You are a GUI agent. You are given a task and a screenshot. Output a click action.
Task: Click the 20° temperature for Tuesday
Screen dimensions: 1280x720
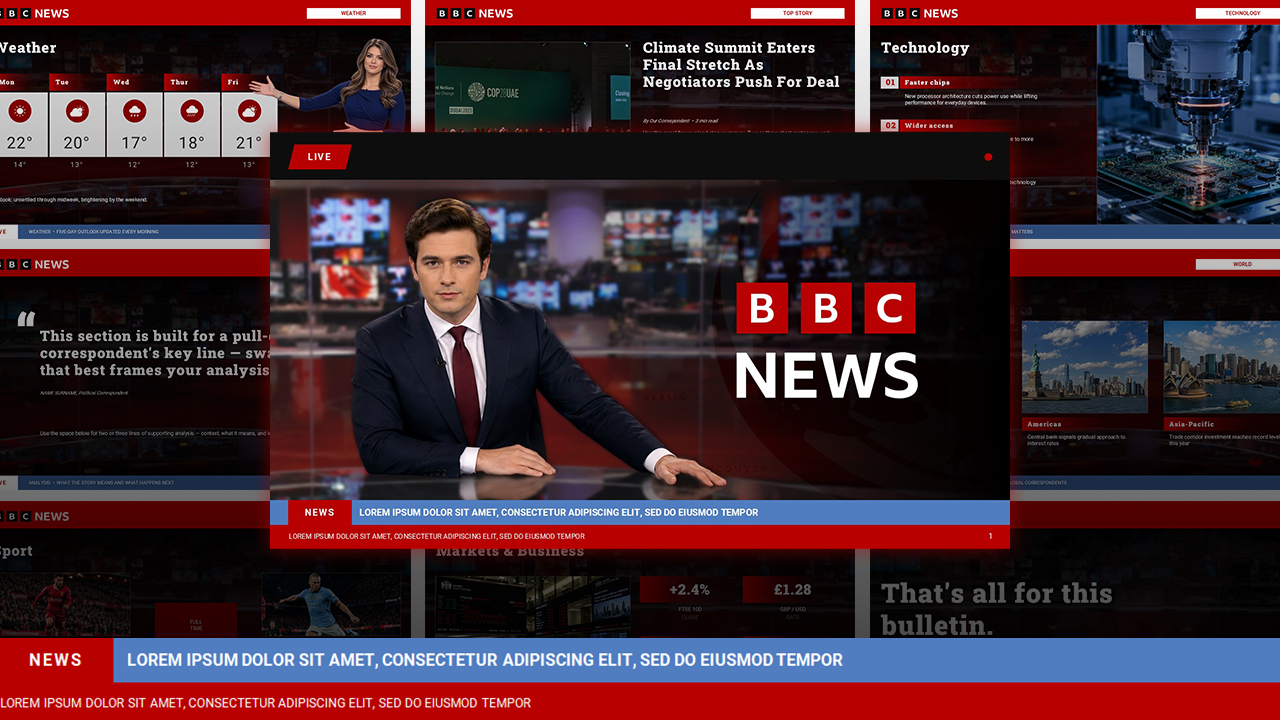[77, 143]
